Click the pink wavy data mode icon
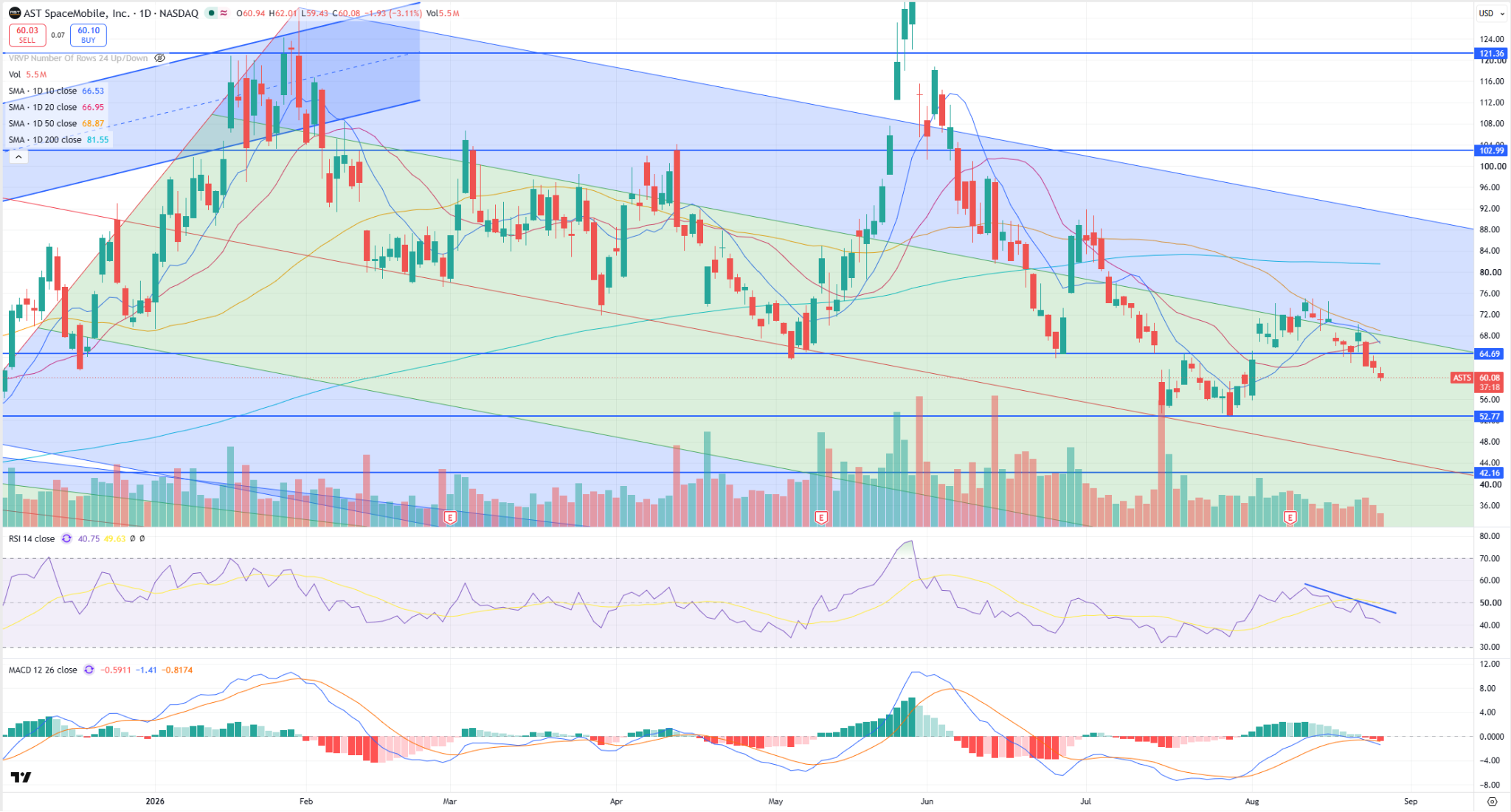This screenshot has width=1511, height=812. (x=224, y=13)
